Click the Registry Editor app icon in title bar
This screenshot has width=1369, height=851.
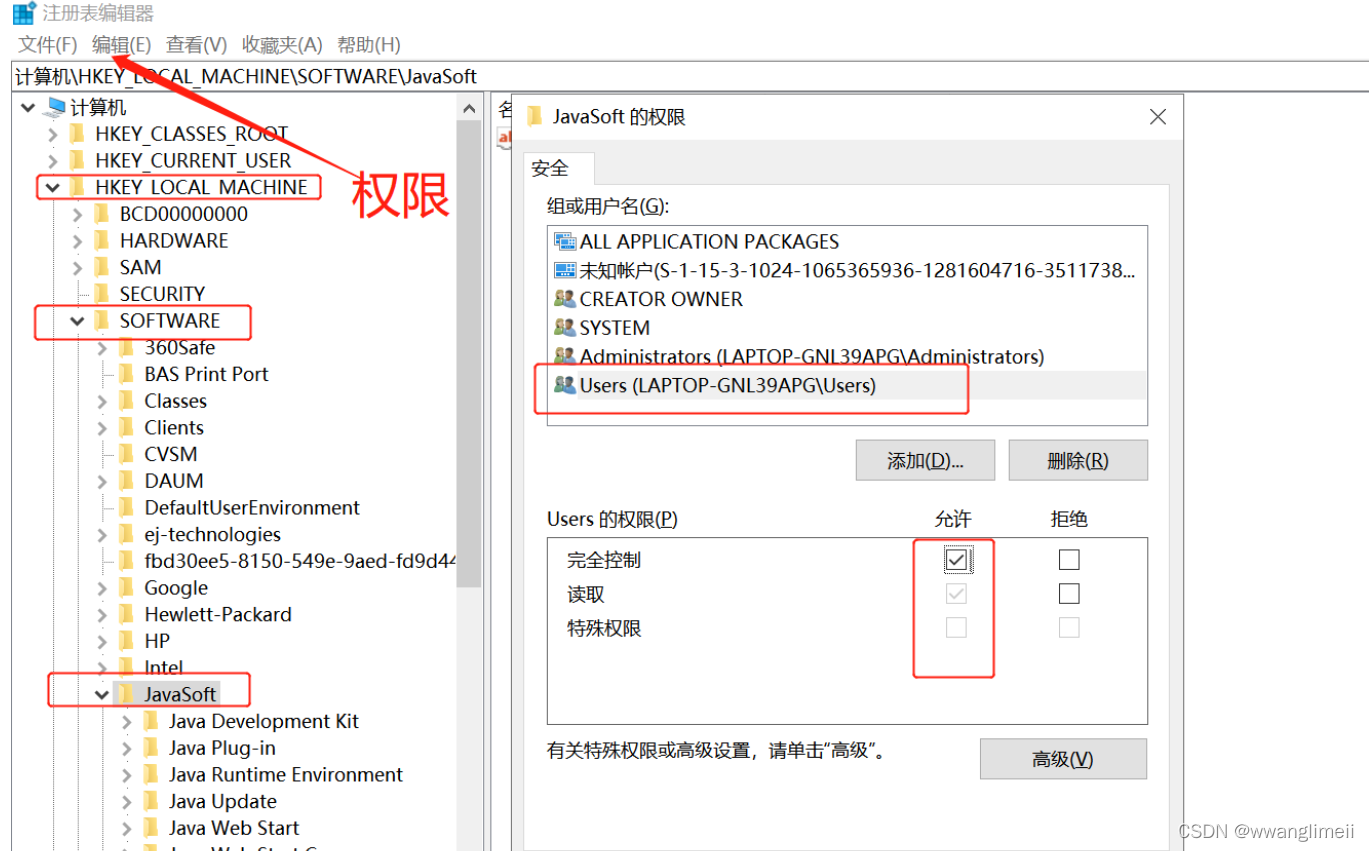click(25, 14)
